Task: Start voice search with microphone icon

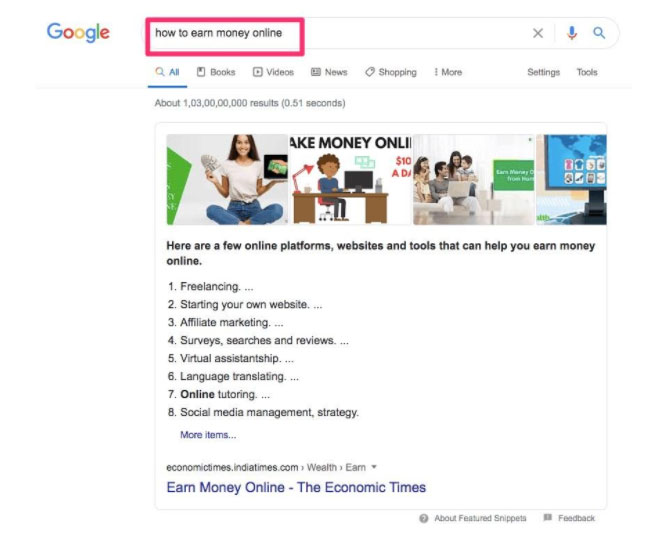Action: point(572,33)
